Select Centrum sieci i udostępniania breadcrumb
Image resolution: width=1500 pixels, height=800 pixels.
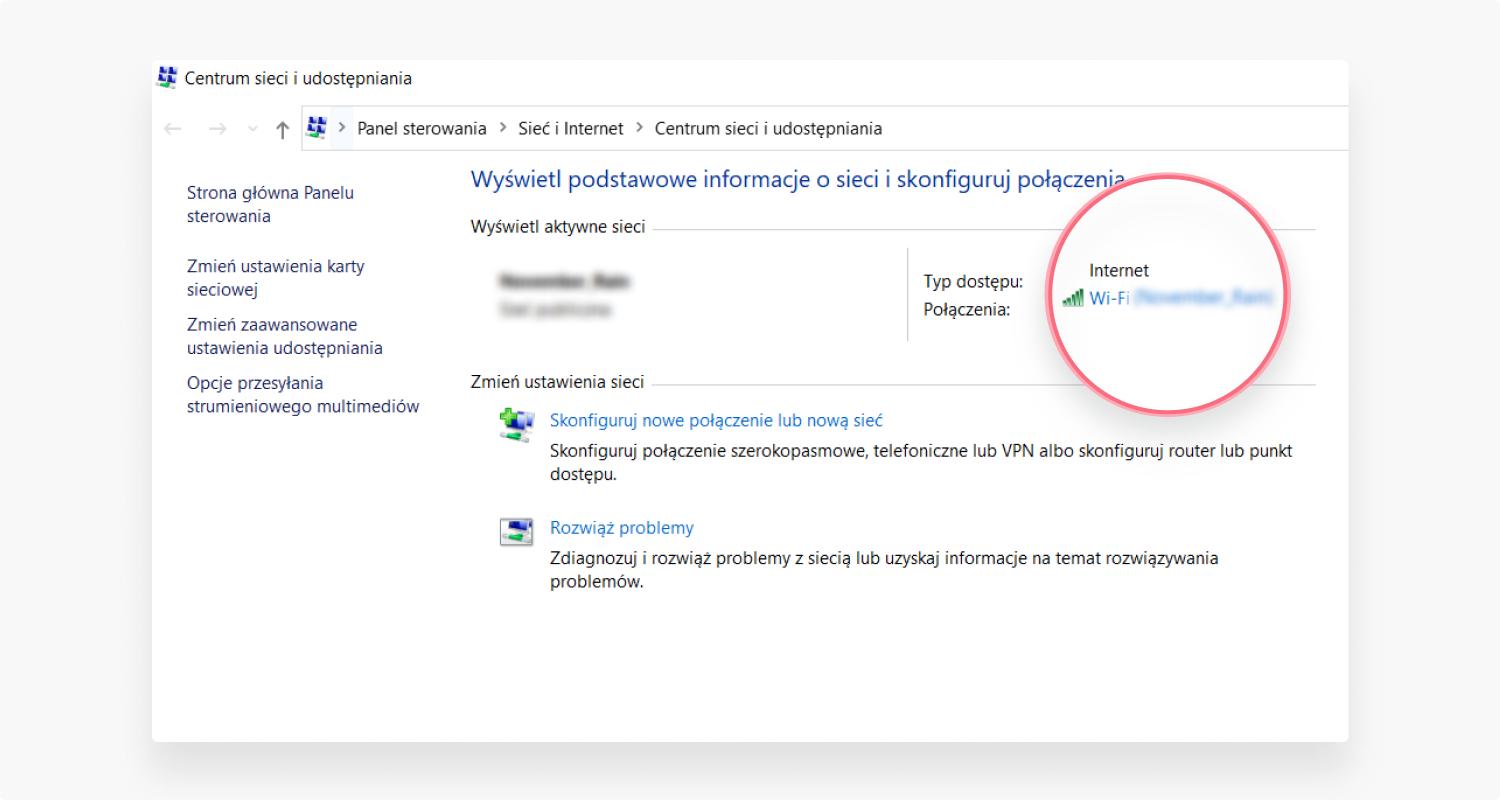[x=768, y=128]
